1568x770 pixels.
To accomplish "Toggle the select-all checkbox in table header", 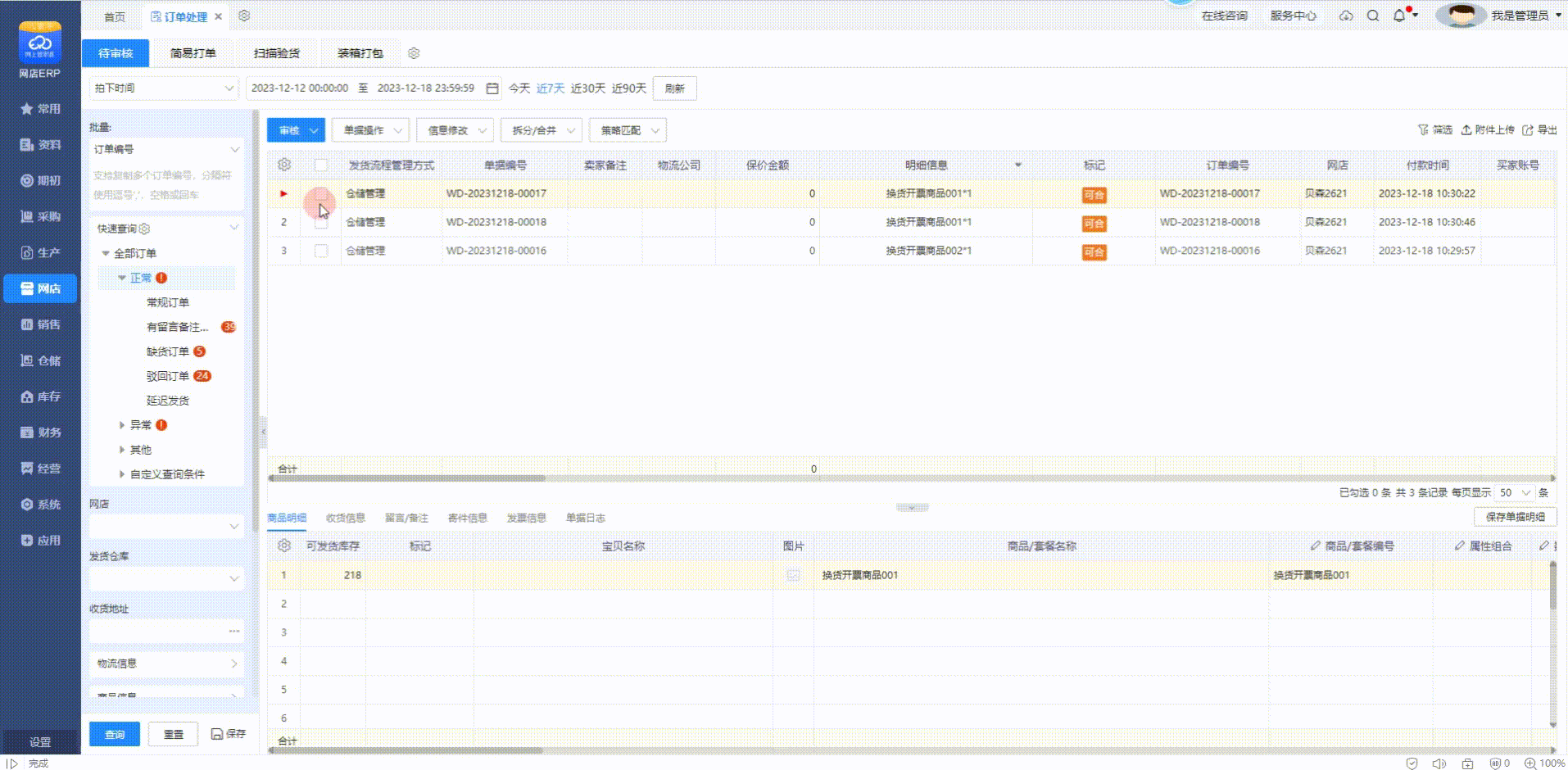I will tap(321, 165).
